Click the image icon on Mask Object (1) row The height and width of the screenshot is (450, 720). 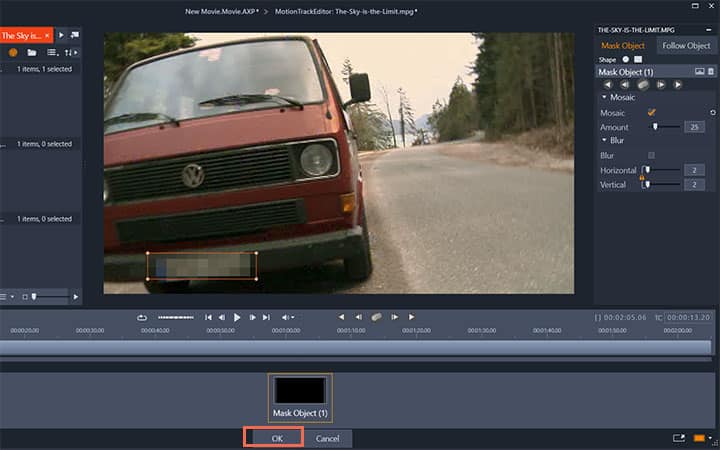click(699, 72)
